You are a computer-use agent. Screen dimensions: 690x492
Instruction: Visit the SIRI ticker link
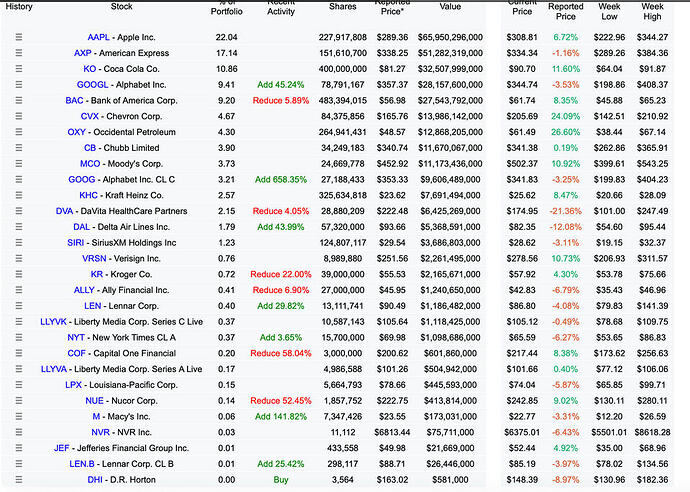click(x=76, y=242)
